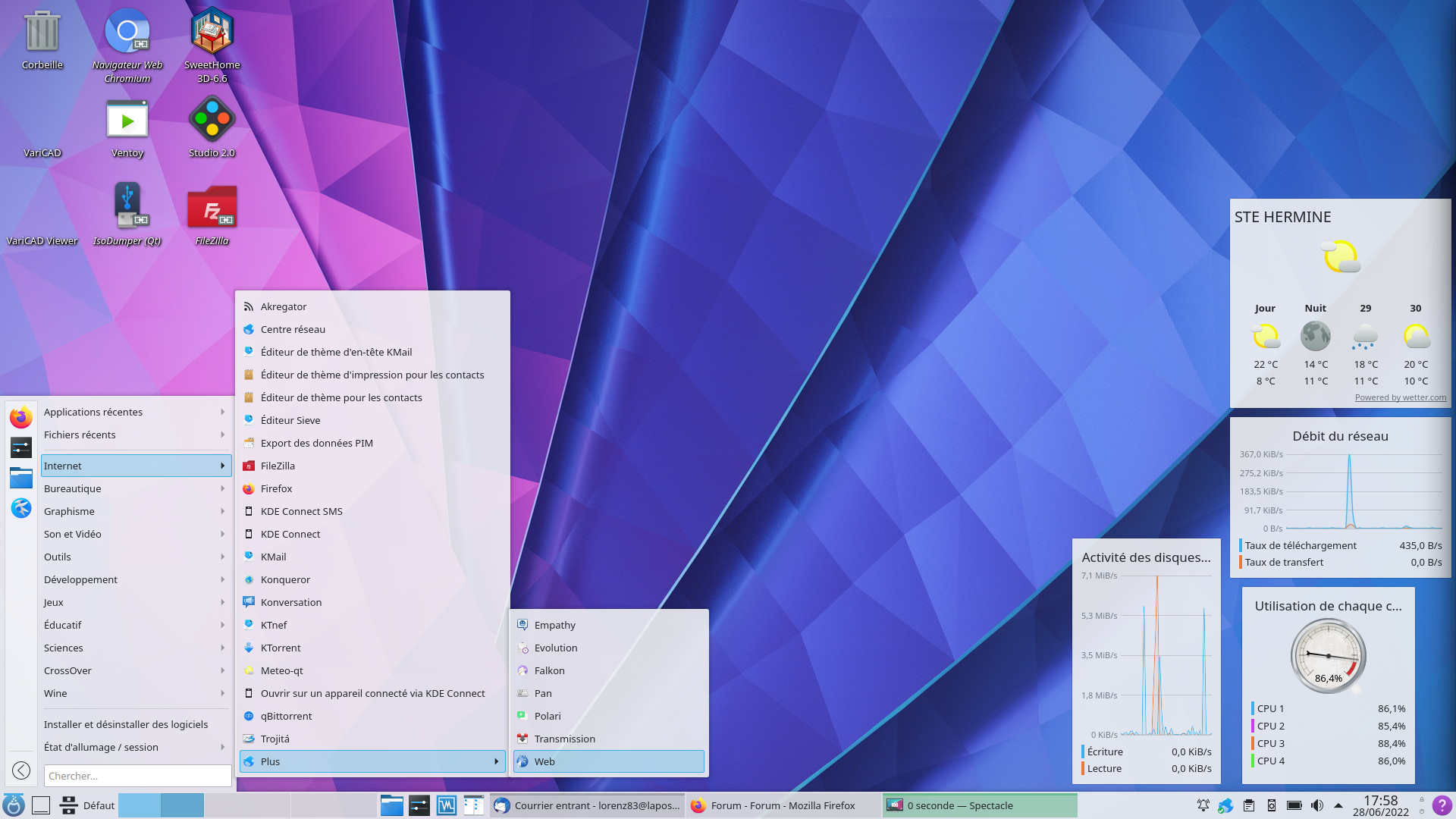1456x819 pixels.
Task: Open the Powered by wetter.com link
Action: pos(1400,397)
